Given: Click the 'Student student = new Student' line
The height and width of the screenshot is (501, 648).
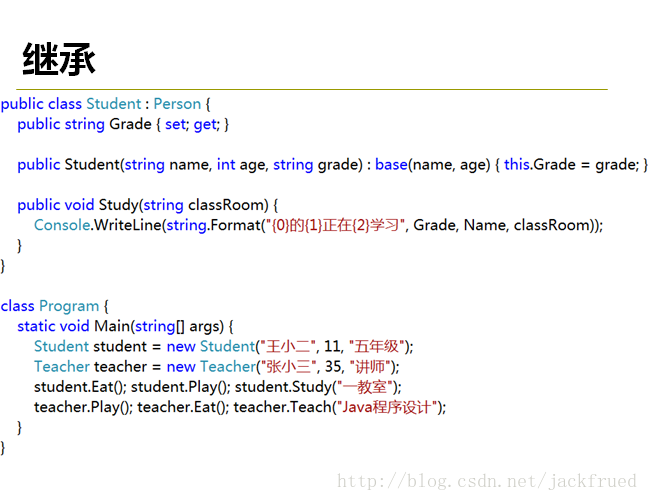Looking at the screenshot, I should pos(224,346).
